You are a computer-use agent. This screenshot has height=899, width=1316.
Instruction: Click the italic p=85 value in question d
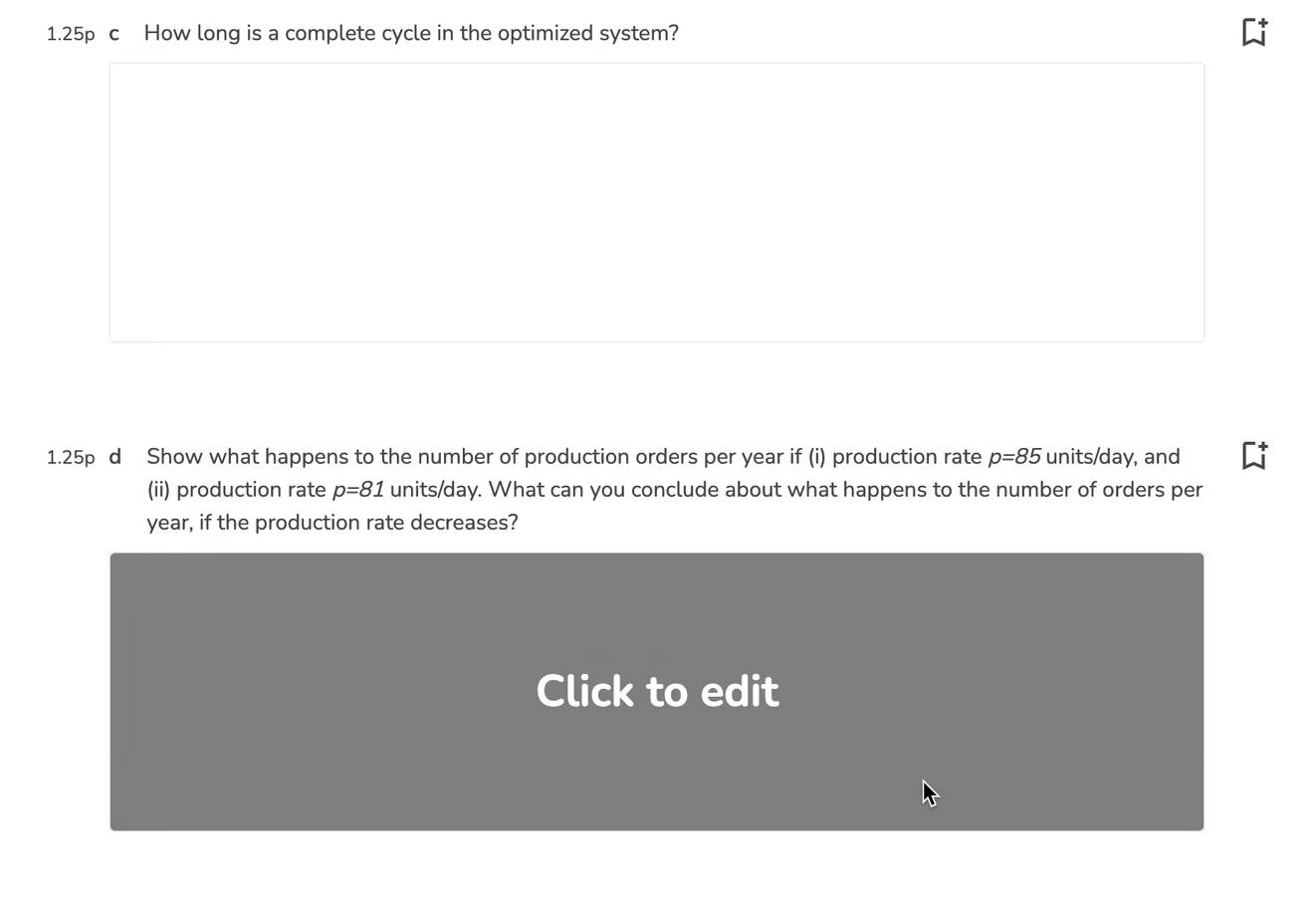click(x=1014, y=456)
